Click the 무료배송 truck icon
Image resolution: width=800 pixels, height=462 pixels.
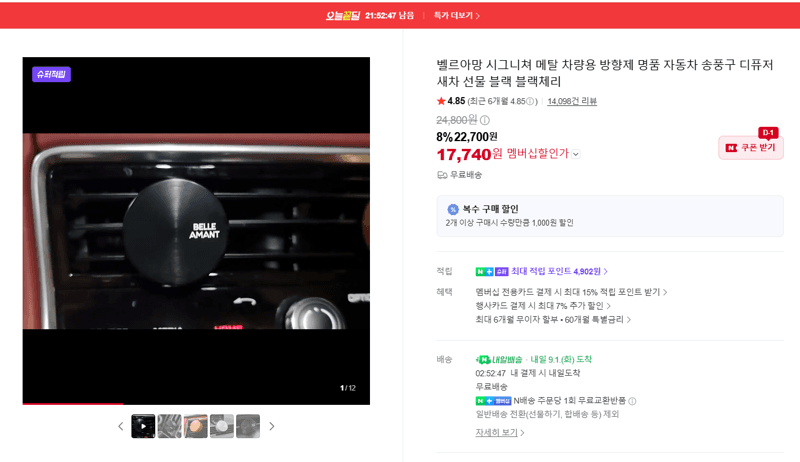coord(442,175)
